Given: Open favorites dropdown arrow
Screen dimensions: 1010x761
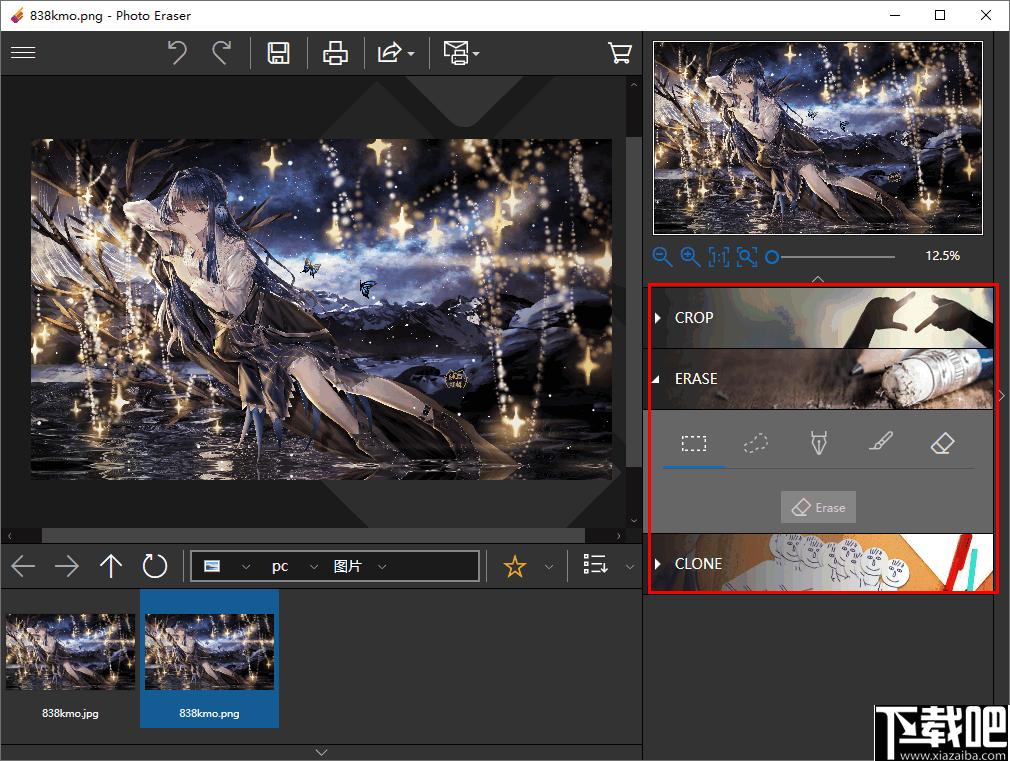Looking at the screenshot, I should coord(549,567).
